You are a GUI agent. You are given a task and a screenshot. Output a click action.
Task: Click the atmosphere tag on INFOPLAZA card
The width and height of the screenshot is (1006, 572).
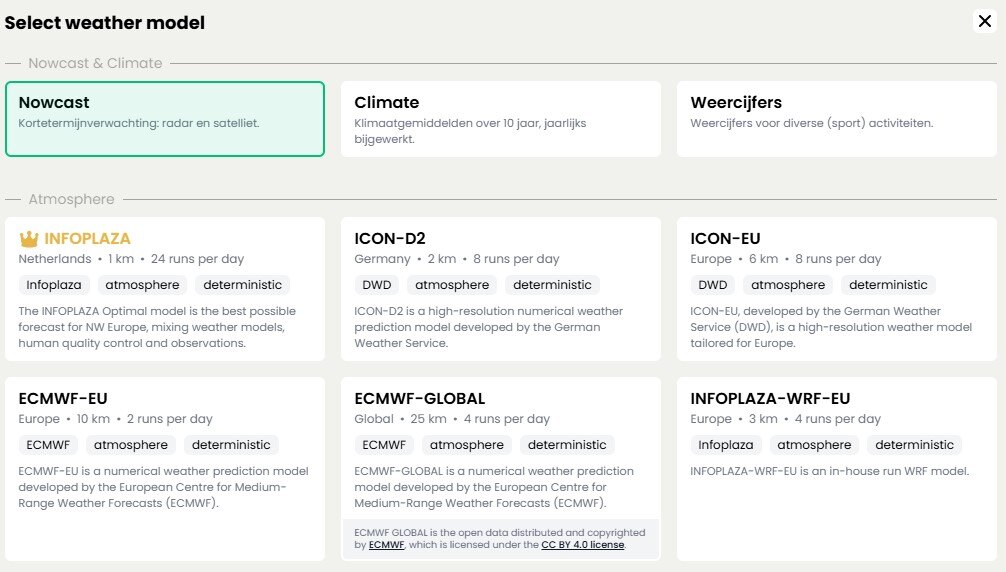(x=142, y=285)
